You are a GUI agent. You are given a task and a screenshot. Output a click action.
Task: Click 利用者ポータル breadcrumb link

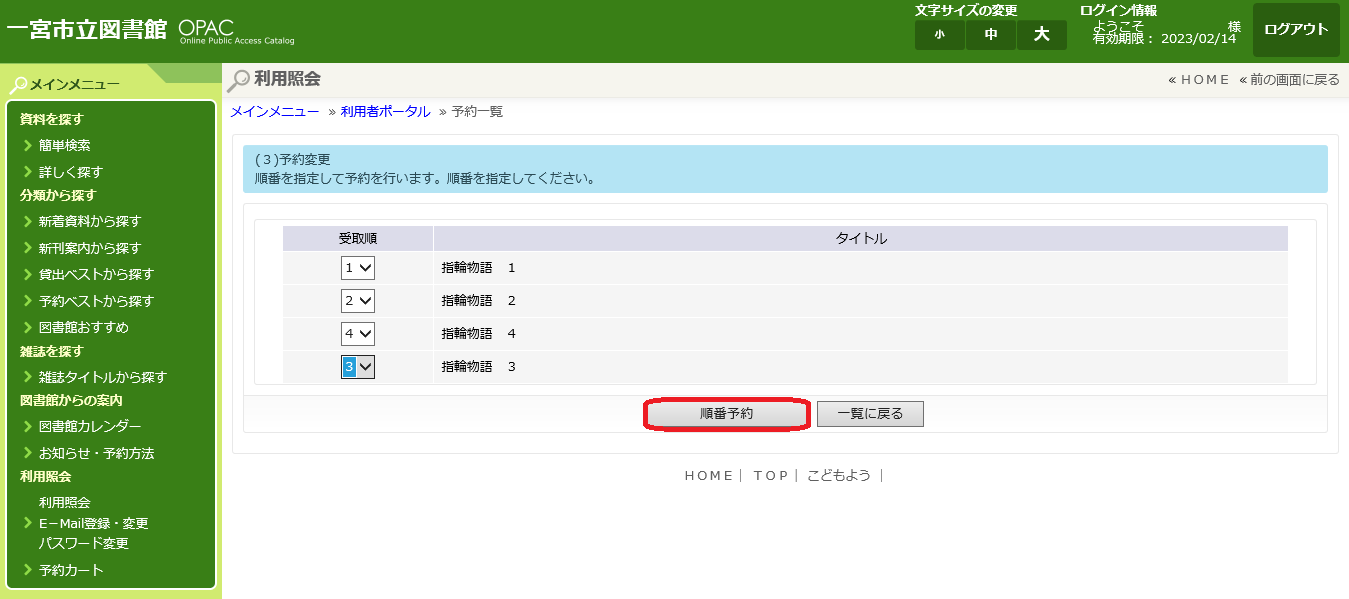(385, 111)
